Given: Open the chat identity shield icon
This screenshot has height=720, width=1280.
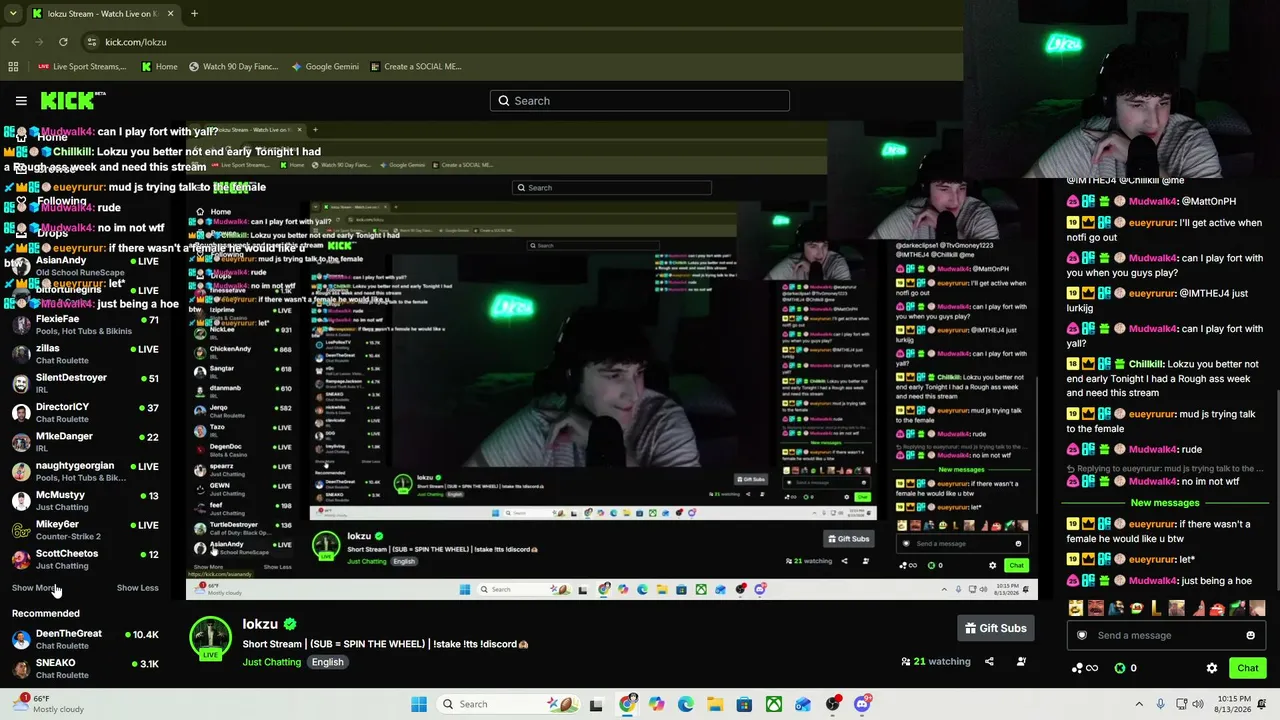Looking at the screenshot, I should pyautogui.click(x=1081, y=635).
